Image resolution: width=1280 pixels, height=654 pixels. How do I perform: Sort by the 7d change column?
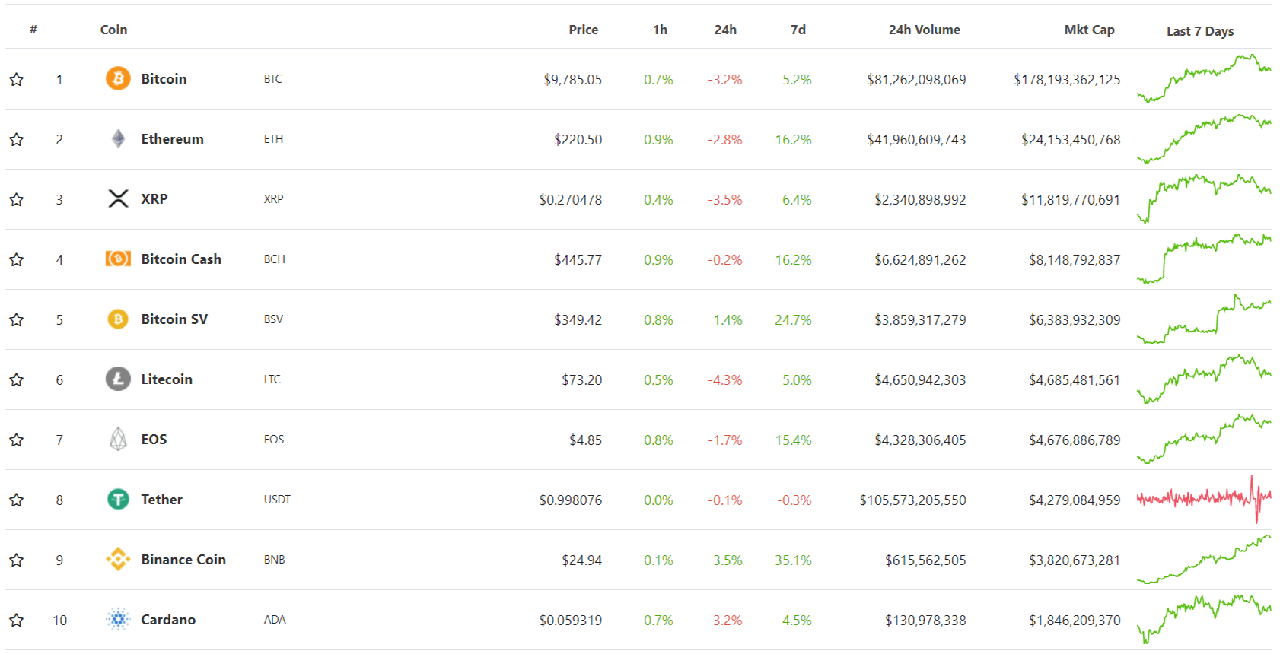tap(798, 29)
